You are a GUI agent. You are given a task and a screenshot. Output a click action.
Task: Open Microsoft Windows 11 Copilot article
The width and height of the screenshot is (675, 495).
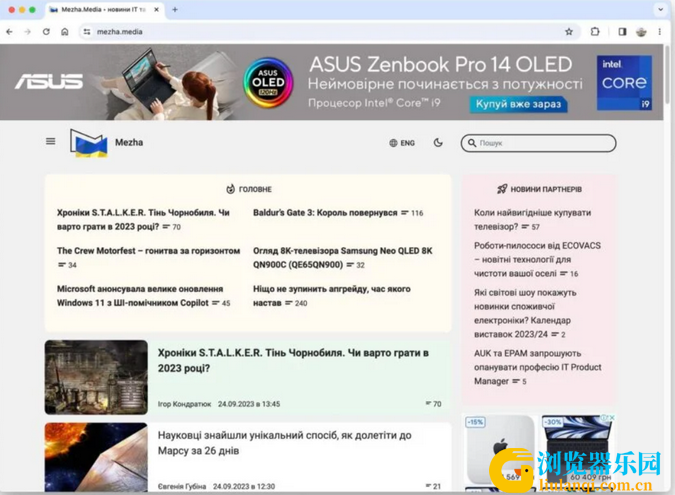coord(140,296)
